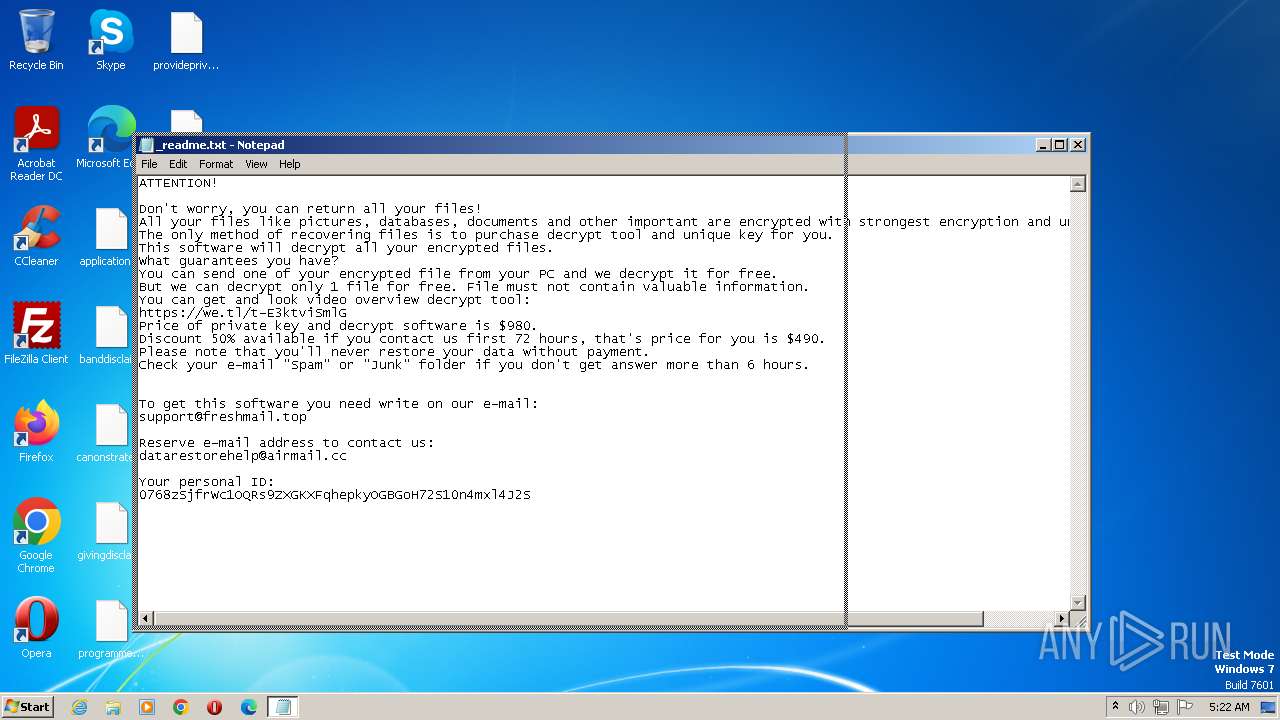The height and width of the screenshot is (720, 1280).
Task: Close the _readme.txt Notepad window
Action: coord(1078,145)
